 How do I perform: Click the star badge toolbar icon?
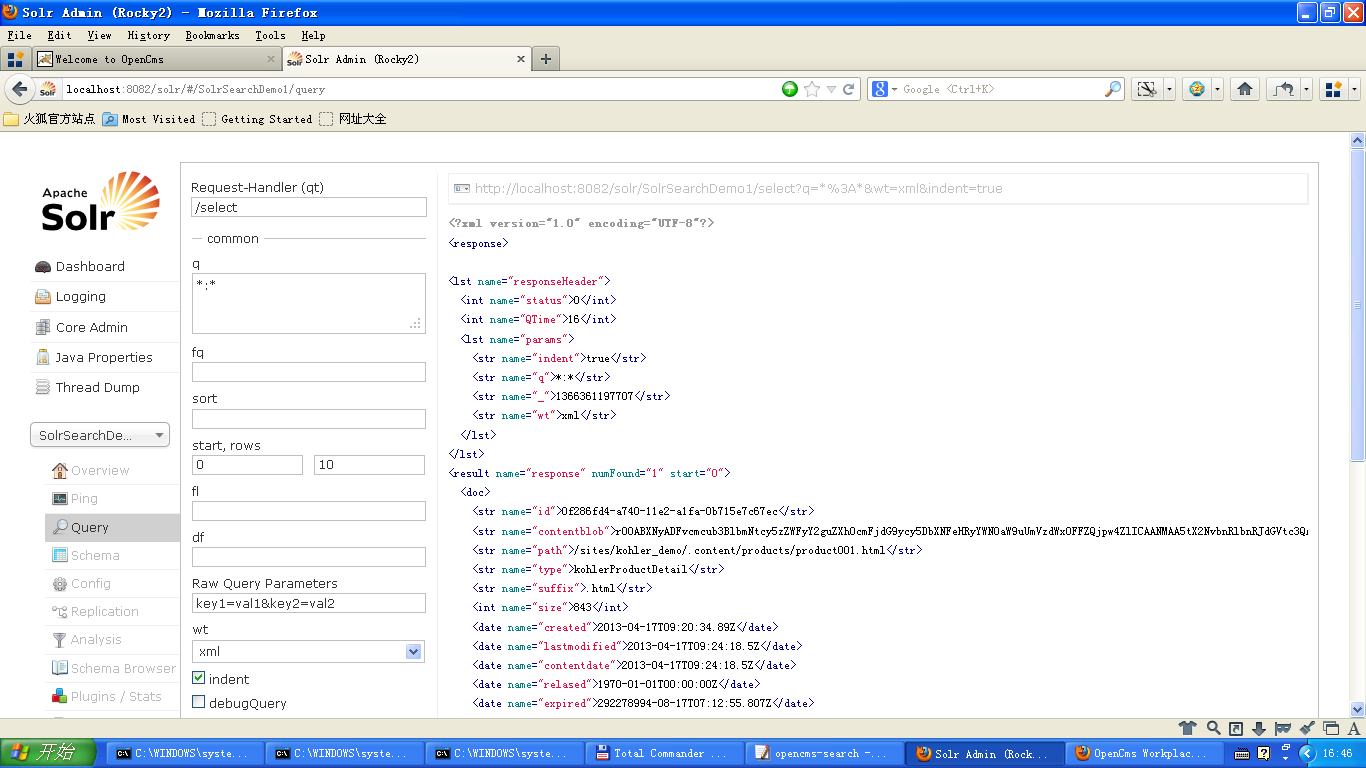(x=1197, y=89)
